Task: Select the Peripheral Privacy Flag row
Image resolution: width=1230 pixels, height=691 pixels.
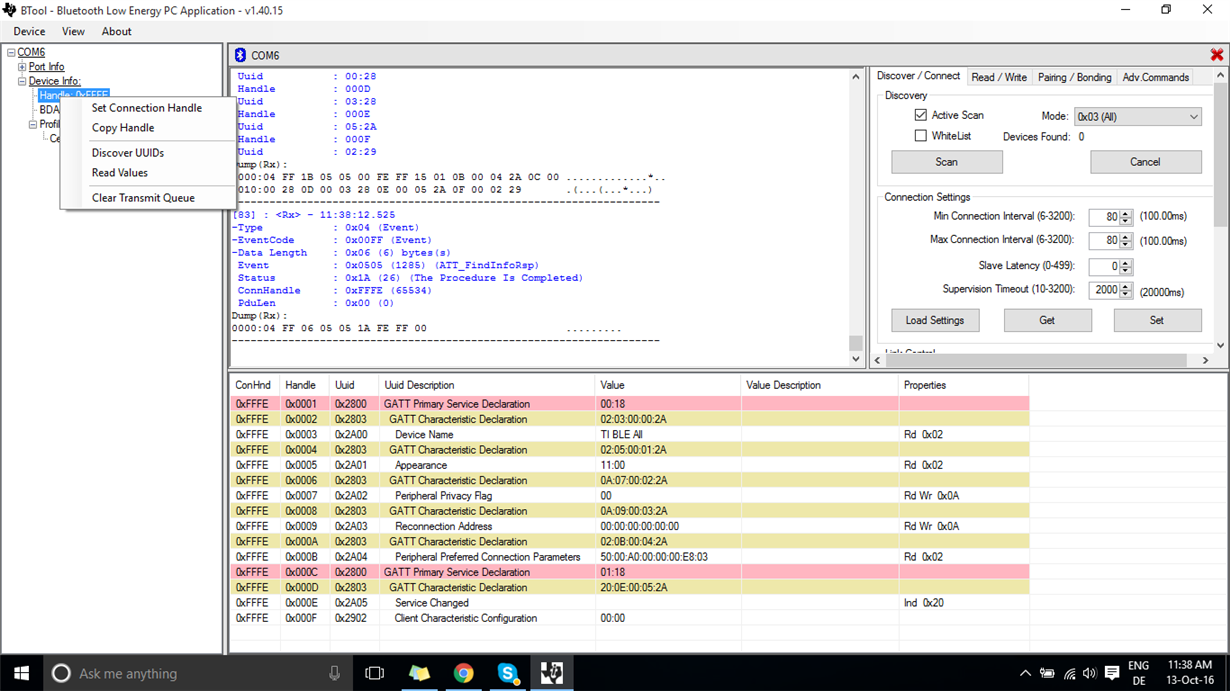Action: coord(630,496)
